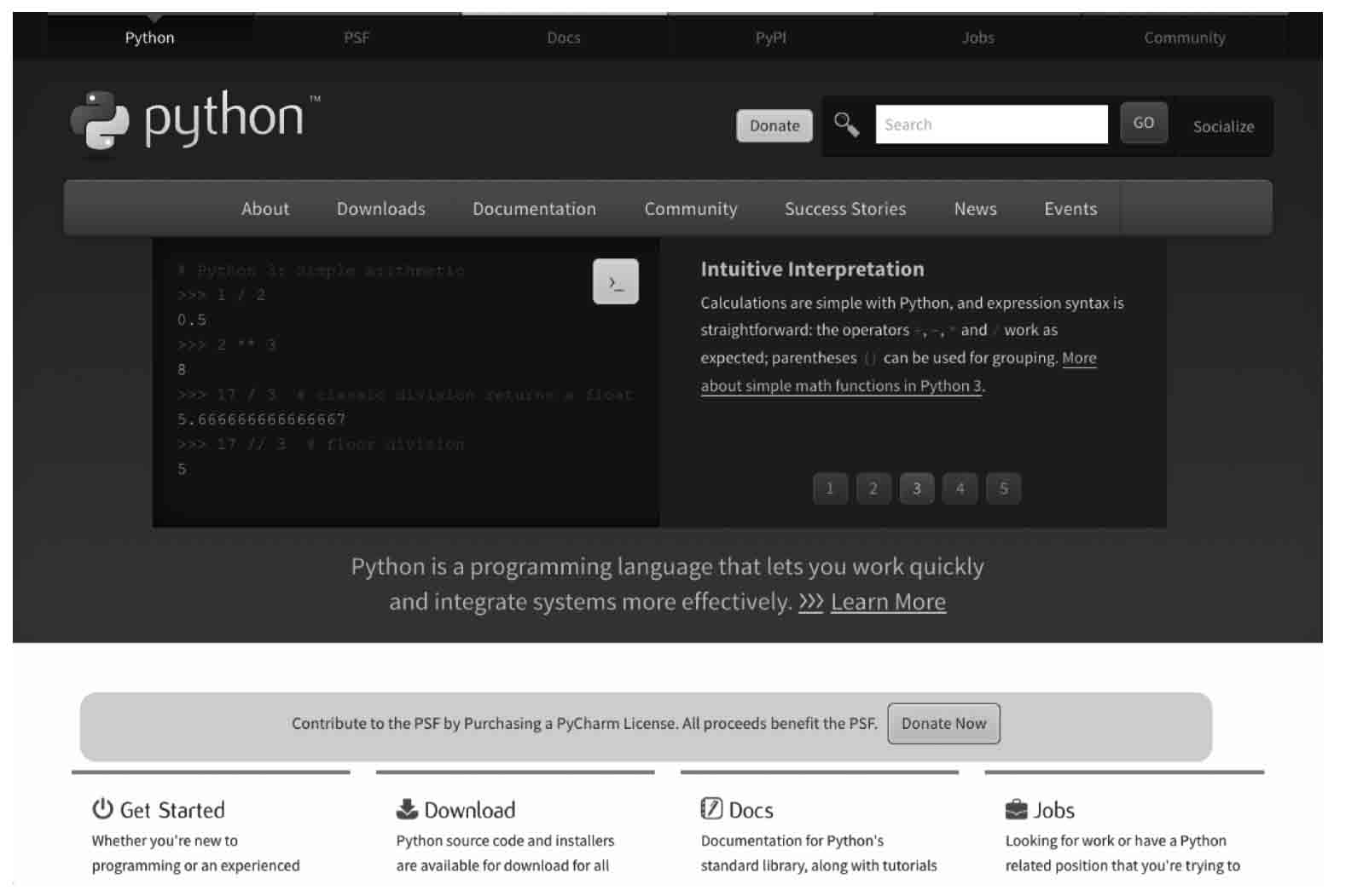The image size is (1363, 896).
Task: Click the Docs notepad icon
Action: coord(711,808)
